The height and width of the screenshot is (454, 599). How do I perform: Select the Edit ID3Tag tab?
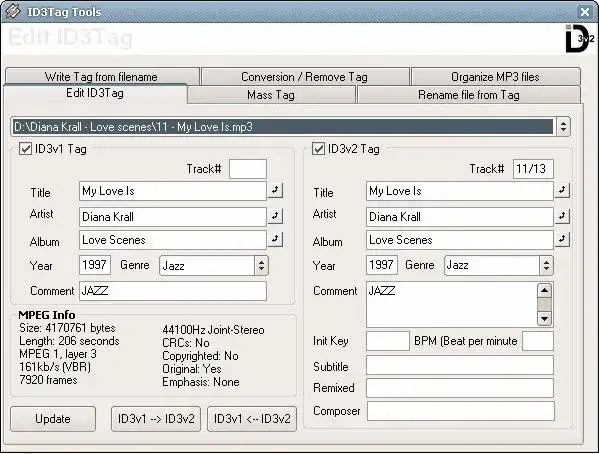[x=95, y=93]
